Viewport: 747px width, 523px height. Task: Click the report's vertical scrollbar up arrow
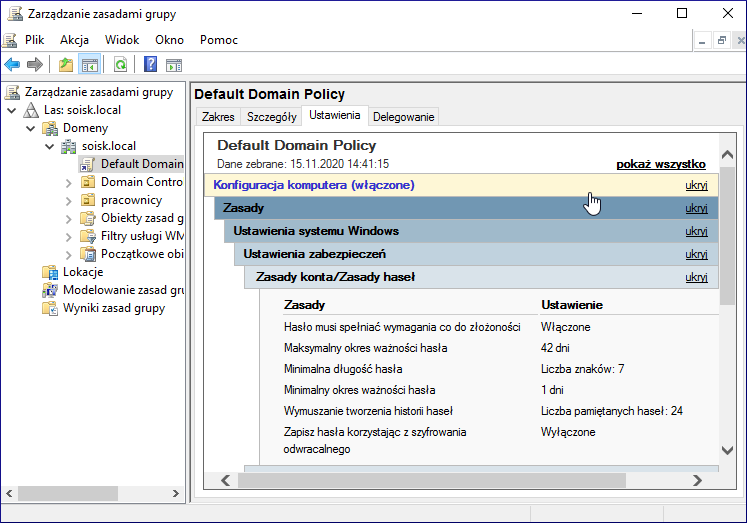pyautogui.click(x=727, y=155)
